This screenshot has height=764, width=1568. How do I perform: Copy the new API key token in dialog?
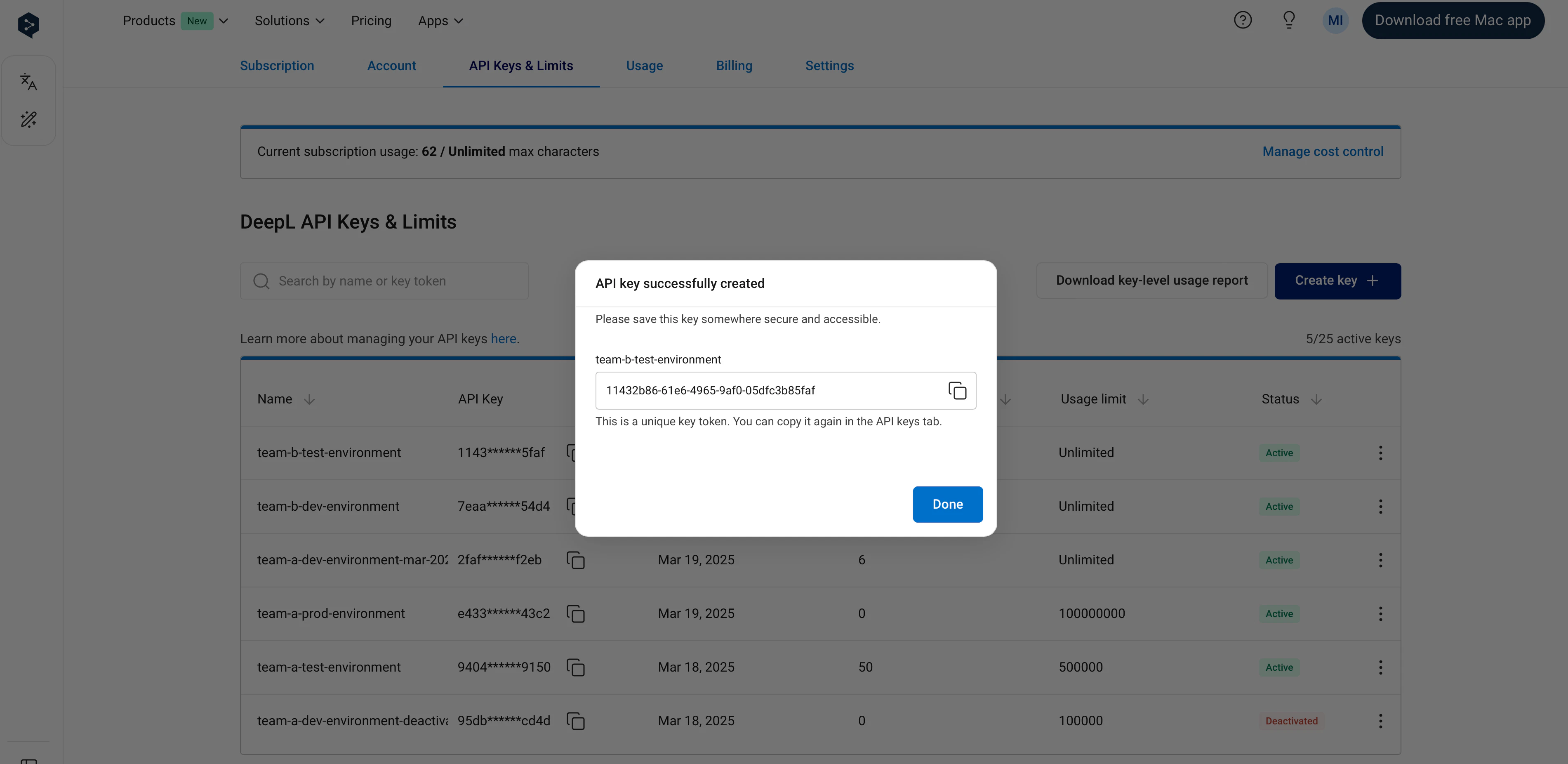[957, 390]
